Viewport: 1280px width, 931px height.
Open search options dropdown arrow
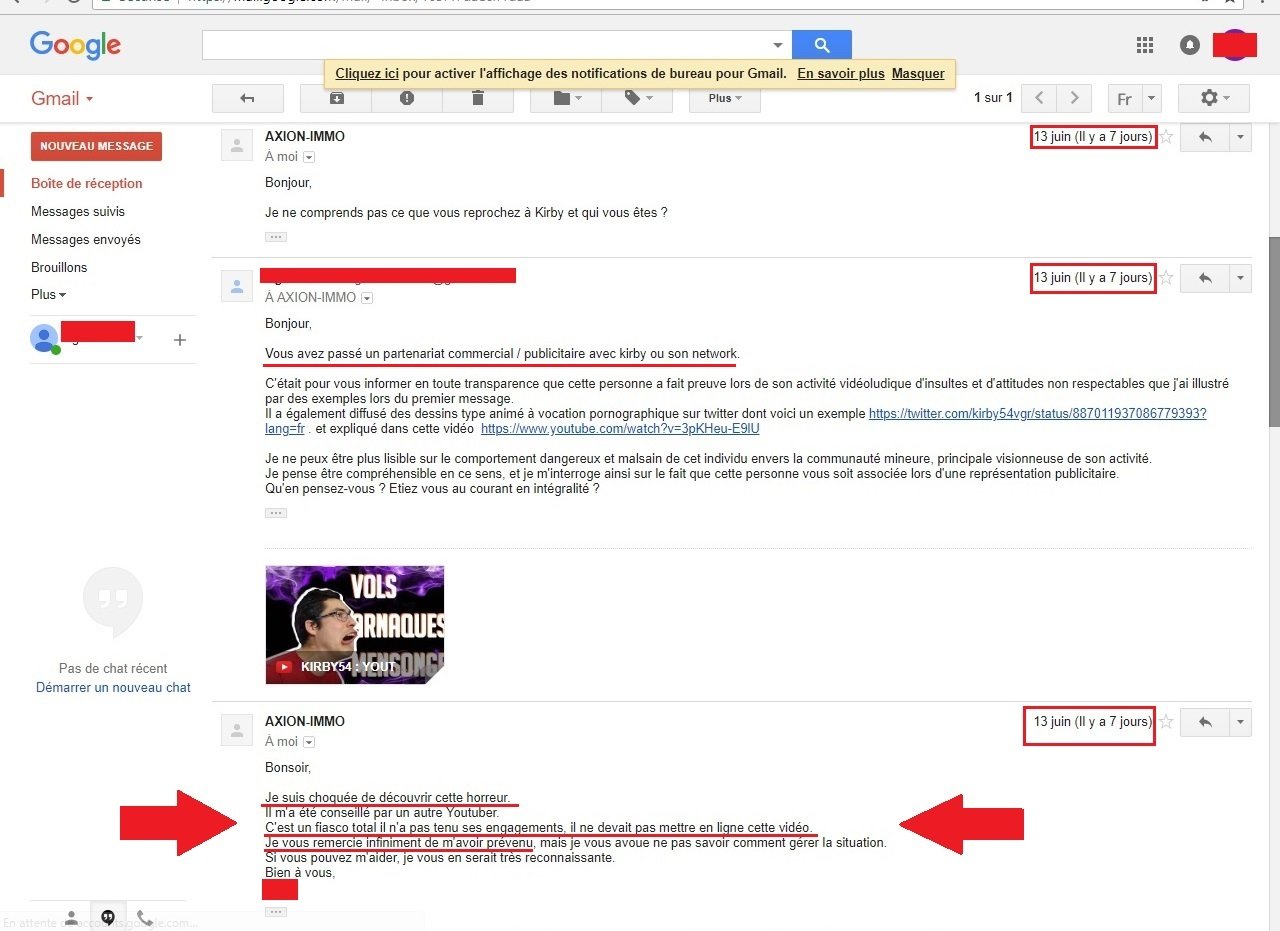tap(778, 45)
